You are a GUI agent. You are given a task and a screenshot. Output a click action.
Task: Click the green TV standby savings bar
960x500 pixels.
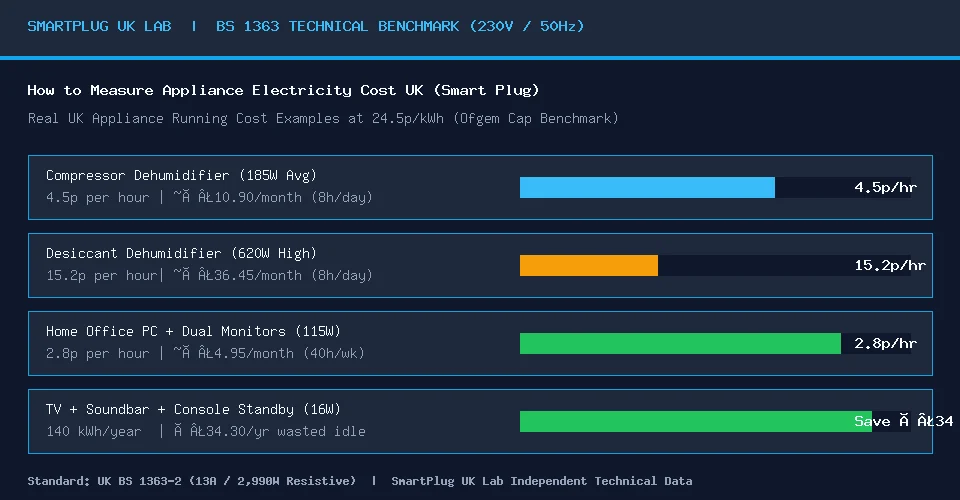click(696, 421)
